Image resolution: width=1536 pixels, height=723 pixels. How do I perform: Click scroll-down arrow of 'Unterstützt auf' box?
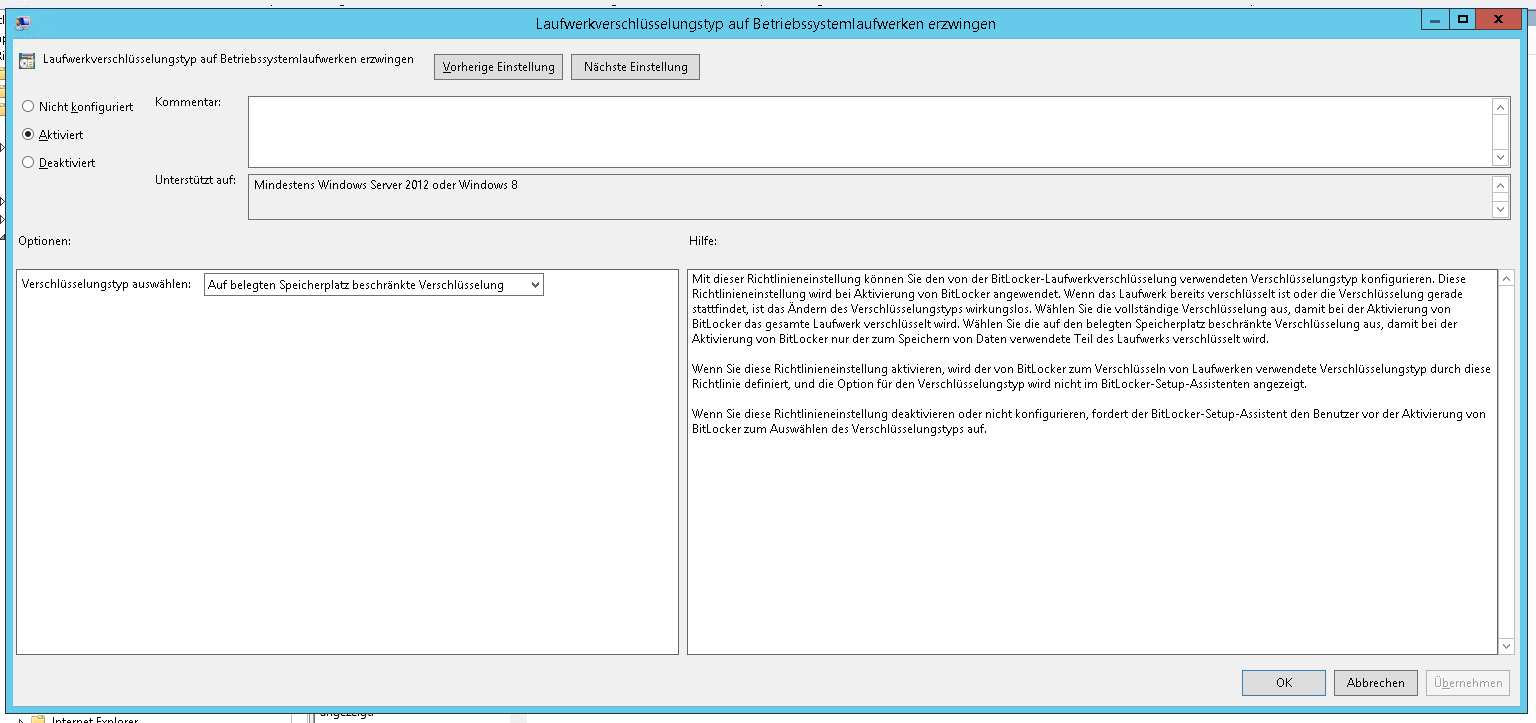[x=1500, y=209]
